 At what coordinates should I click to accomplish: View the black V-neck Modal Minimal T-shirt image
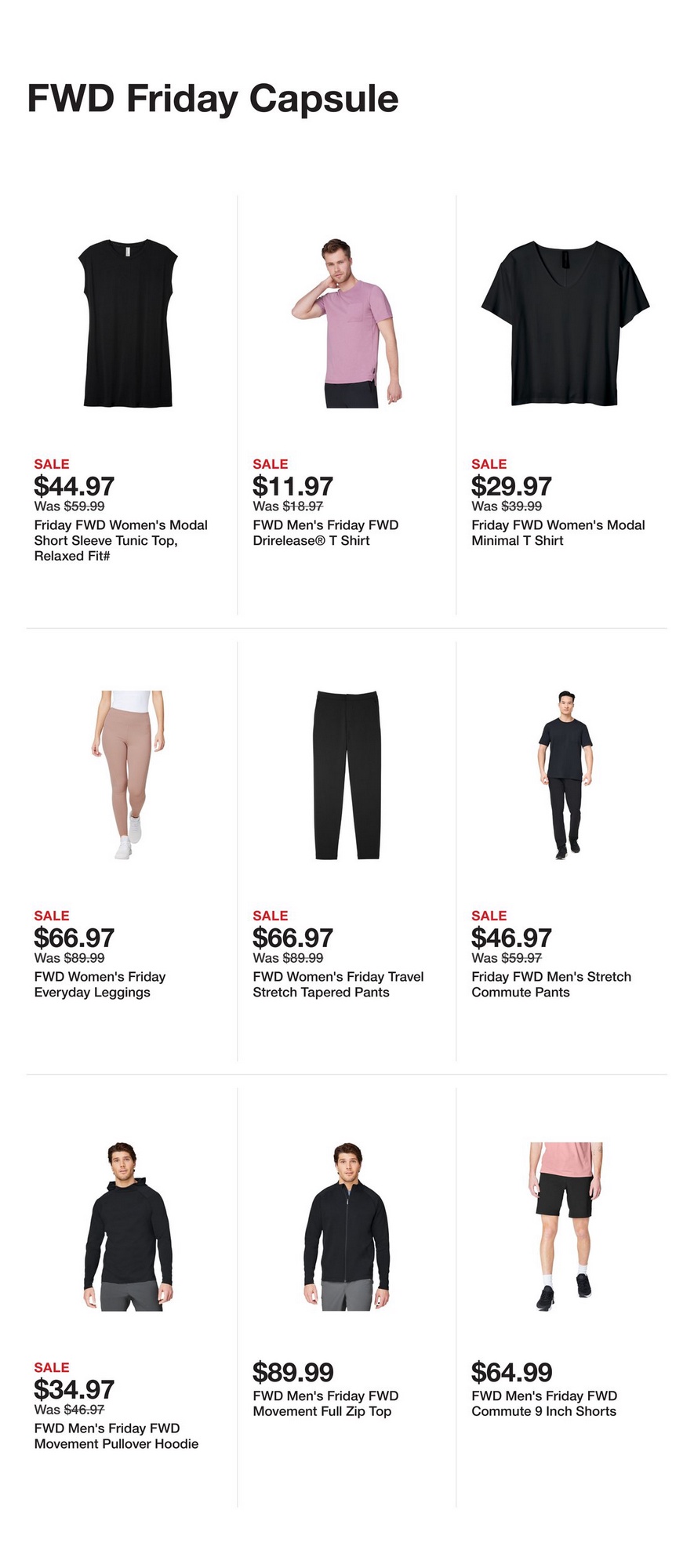(565, 323)
